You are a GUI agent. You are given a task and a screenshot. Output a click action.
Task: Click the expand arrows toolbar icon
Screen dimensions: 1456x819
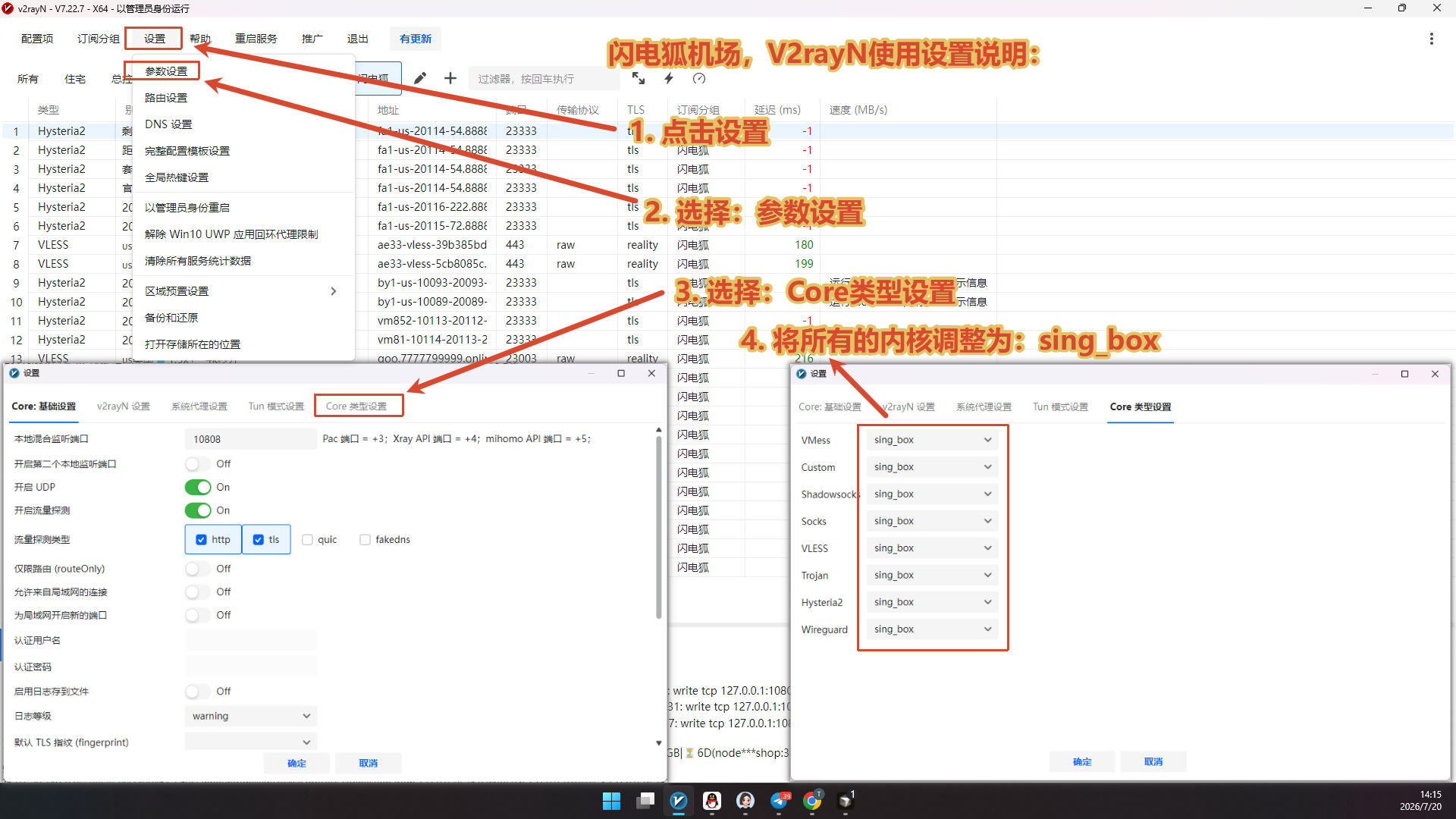tap(639, 78)
